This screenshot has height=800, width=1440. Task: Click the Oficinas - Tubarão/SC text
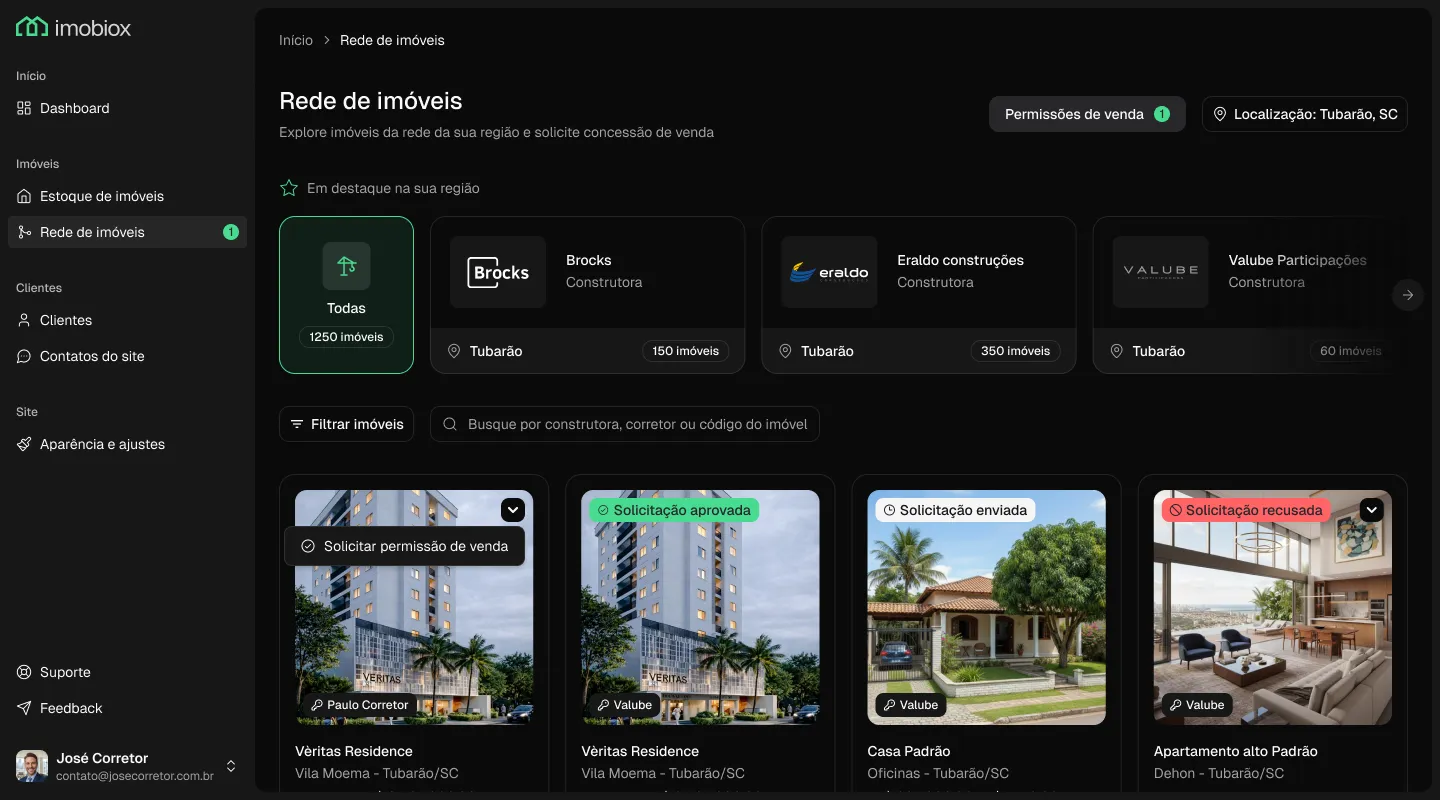click(x=938, y=773)
